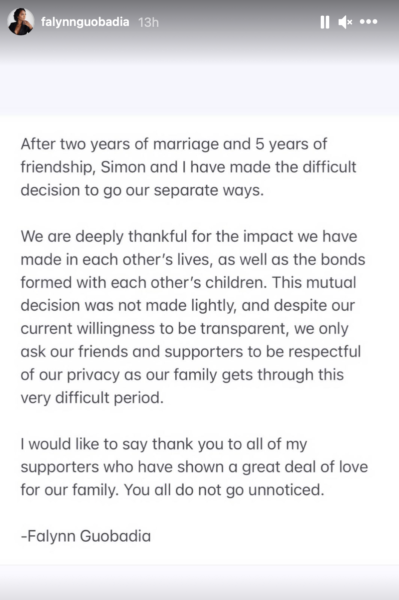Click the line "made in each other's lives"

[x=193, y=259]
